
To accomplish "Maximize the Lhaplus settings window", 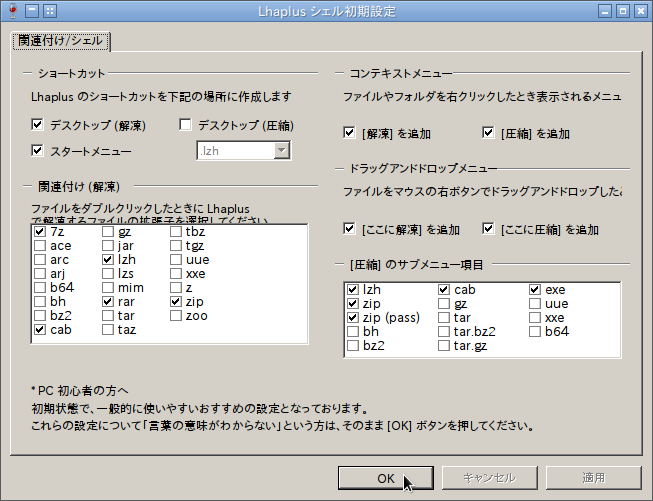I will pyautogui.click(x=623, y=11).
